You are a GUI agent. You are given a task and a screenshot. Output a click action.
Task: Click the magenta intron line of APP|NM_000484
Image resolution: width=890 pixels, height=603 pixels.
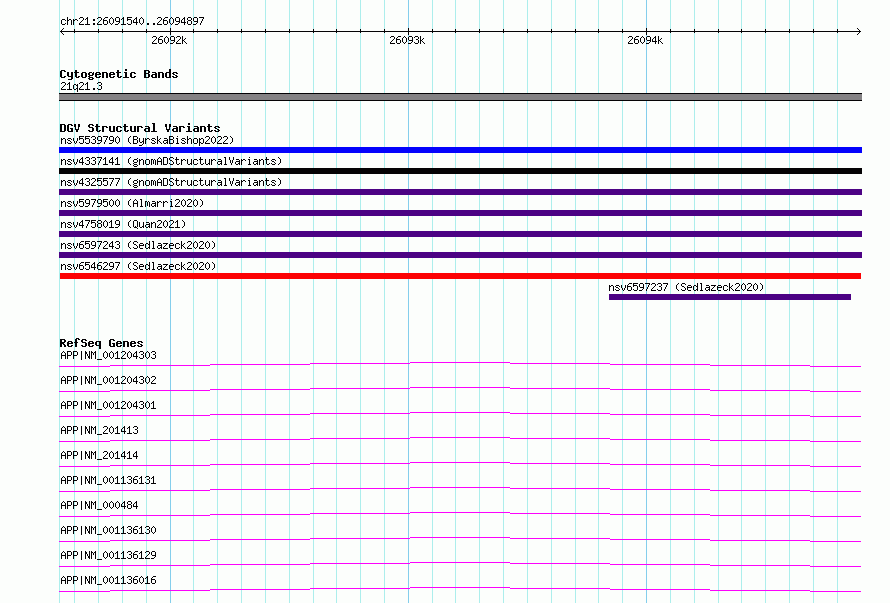tap(460, 513)
